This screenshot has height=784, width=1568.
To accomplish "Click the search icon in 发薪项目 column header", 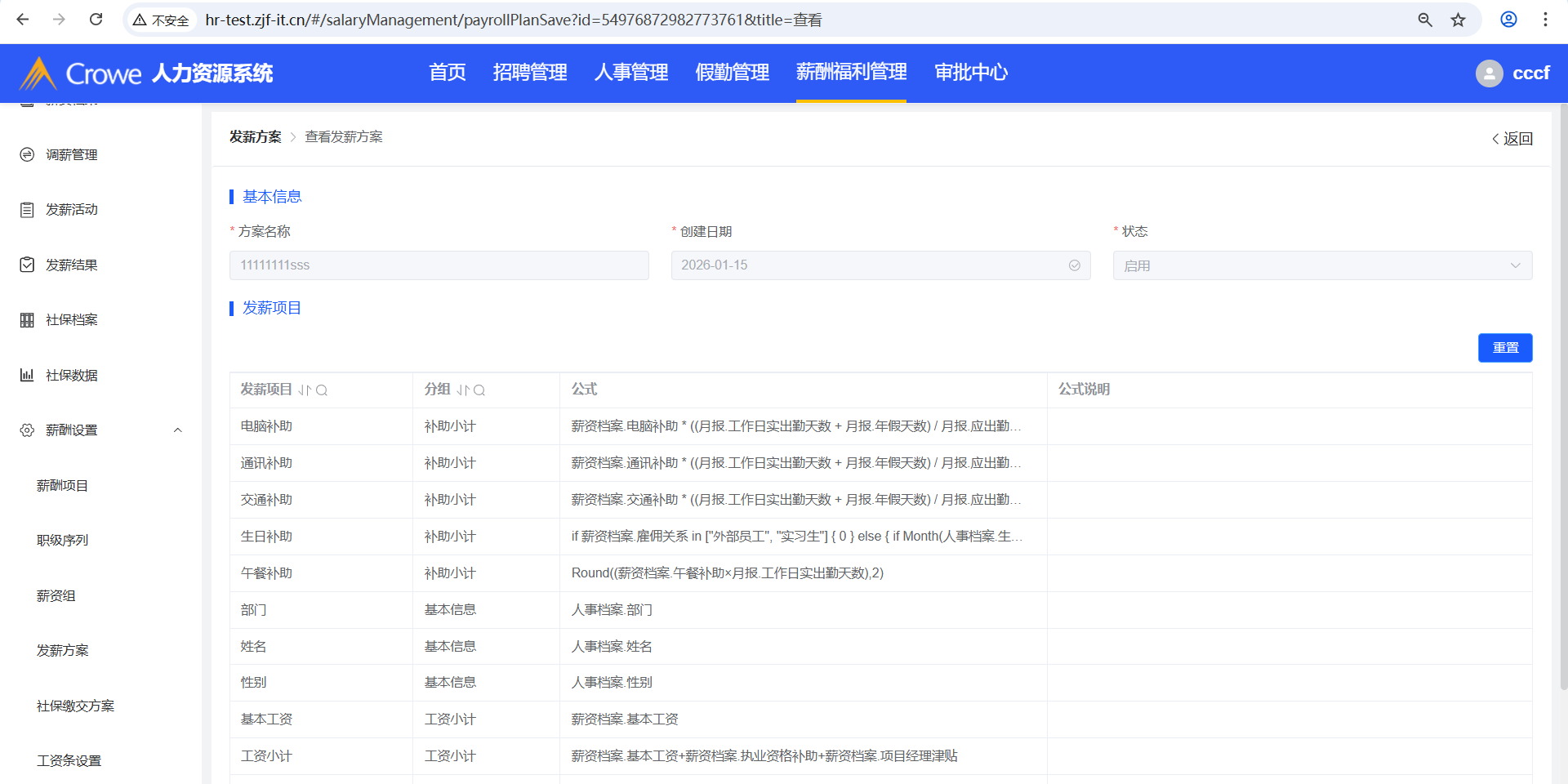I will pyautogui.click(x=322, y=390).
